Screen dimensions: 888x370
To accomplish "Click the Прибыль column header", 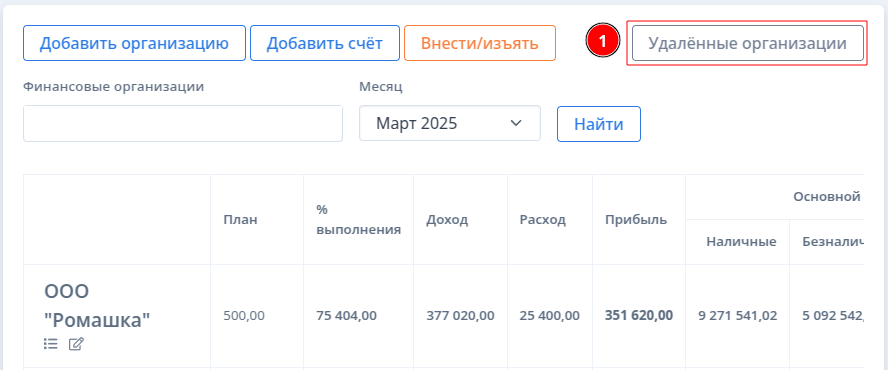I will [x=636, y=220].
